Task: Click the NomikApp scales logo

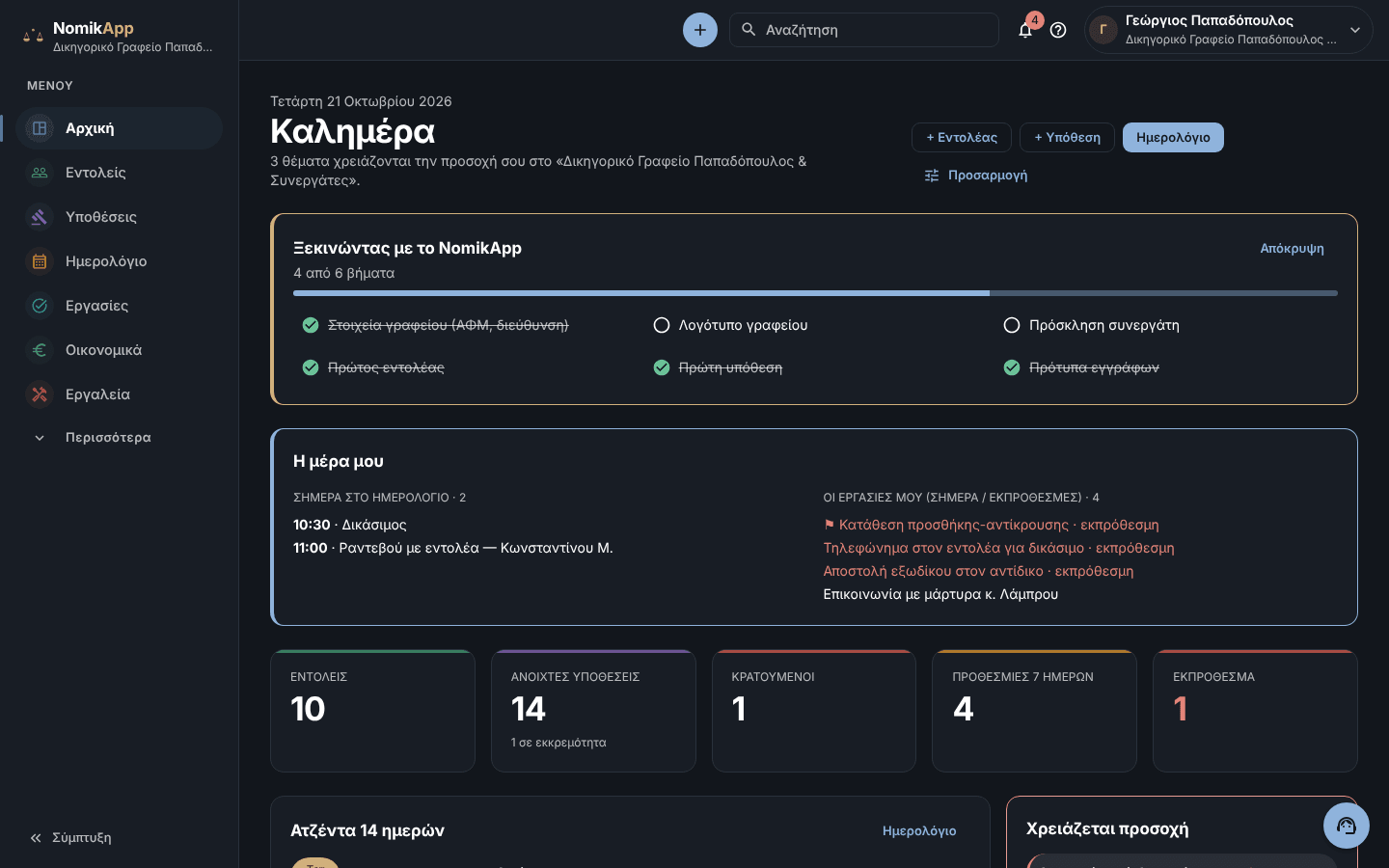Action: [33, 36]
